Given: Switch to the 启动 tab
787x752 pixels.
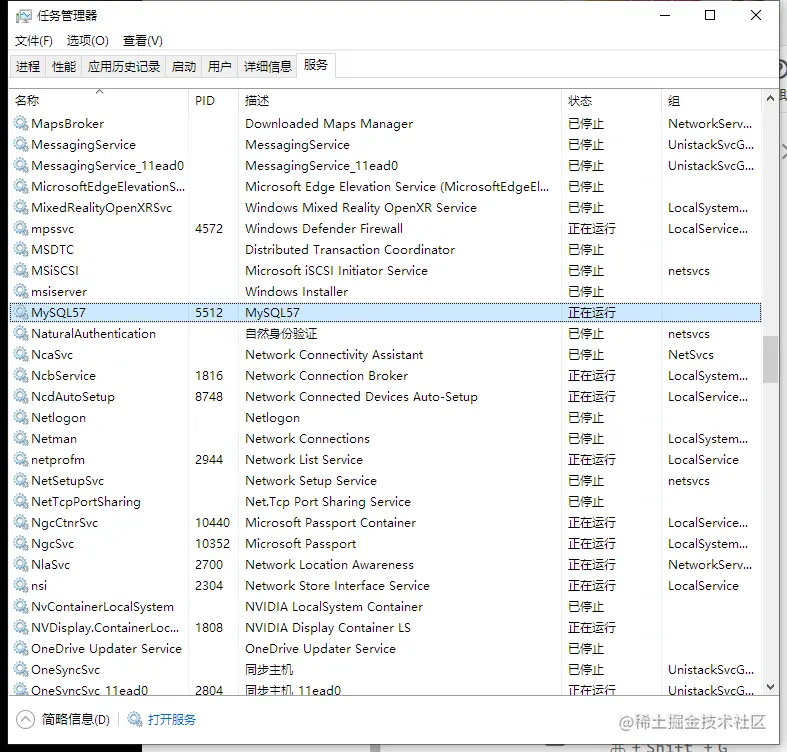Looking at the screenshot, I should (x=183, y=66).
